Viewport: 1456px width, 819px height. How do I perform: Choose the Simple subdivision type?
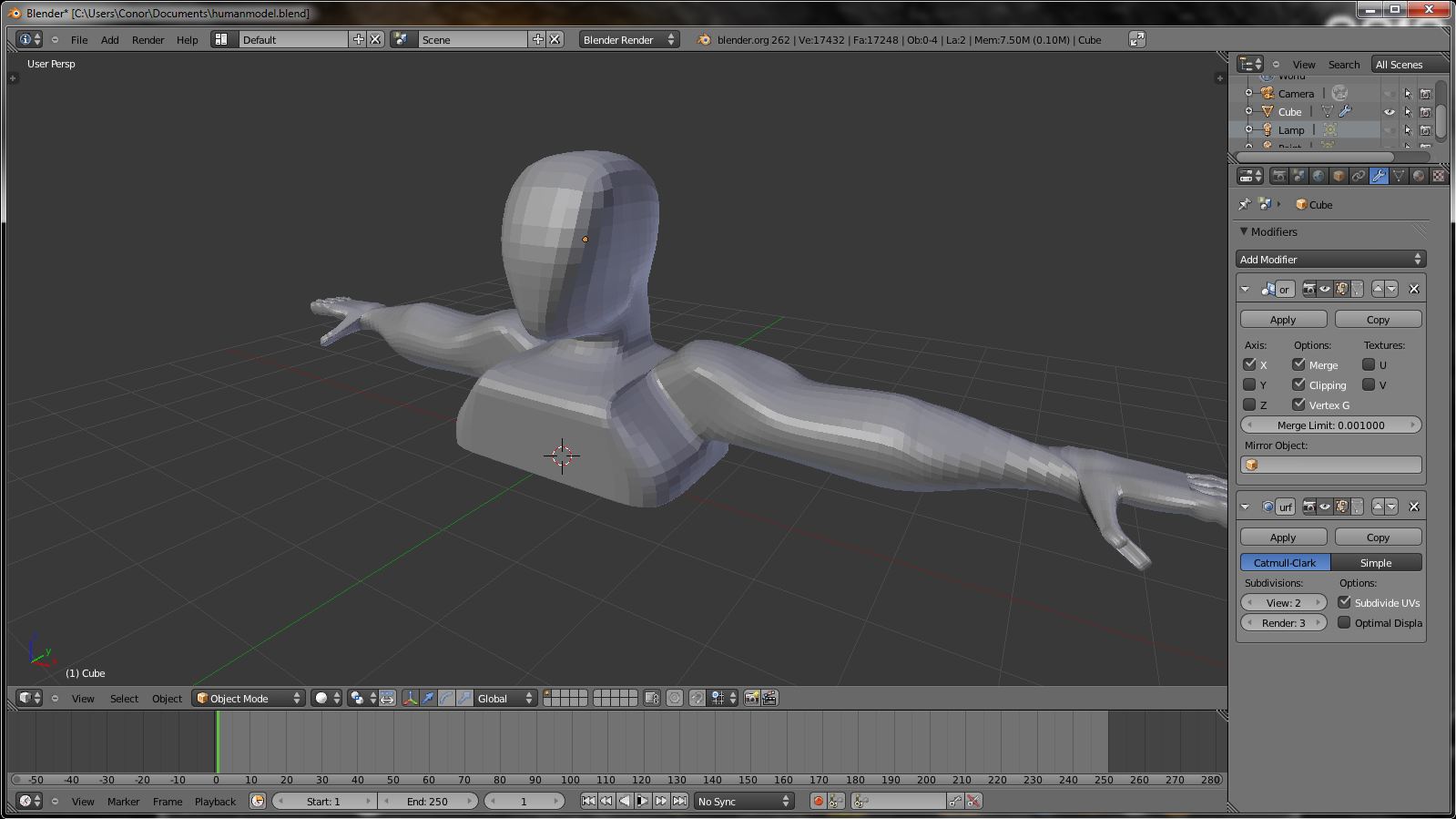[x=1376, y=562]
